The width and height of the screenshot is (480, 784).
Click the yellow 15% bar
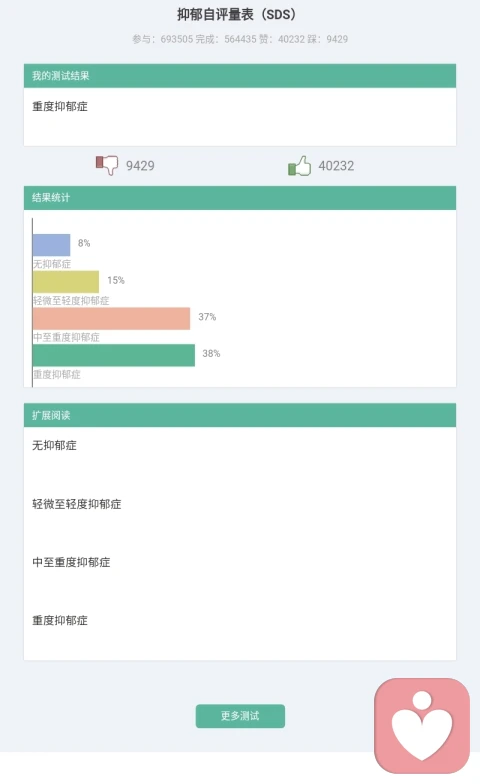coord(66,282)
